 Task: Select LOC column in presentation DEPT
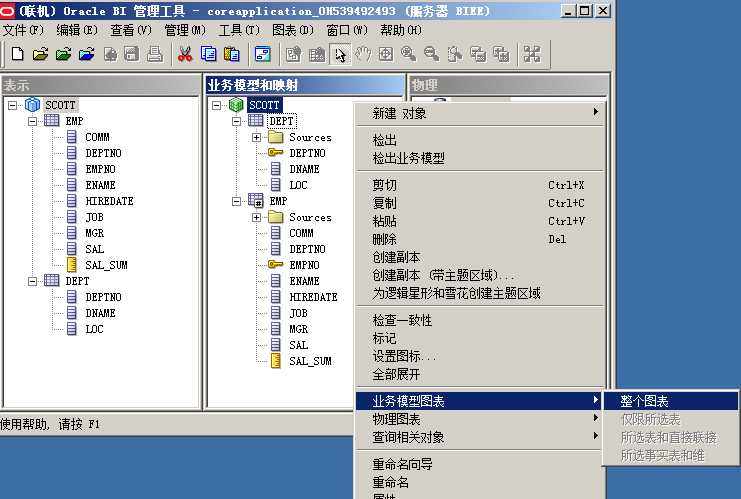pyautogui.click(x=94, y=329)
